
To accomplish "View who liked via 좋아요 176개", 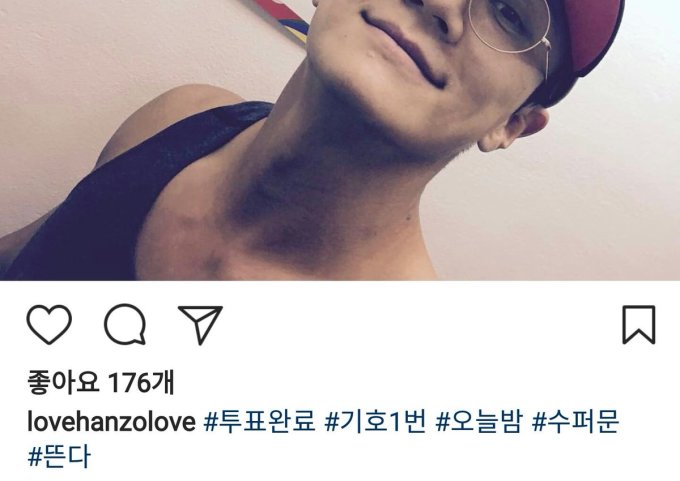I will pos(101,383).
